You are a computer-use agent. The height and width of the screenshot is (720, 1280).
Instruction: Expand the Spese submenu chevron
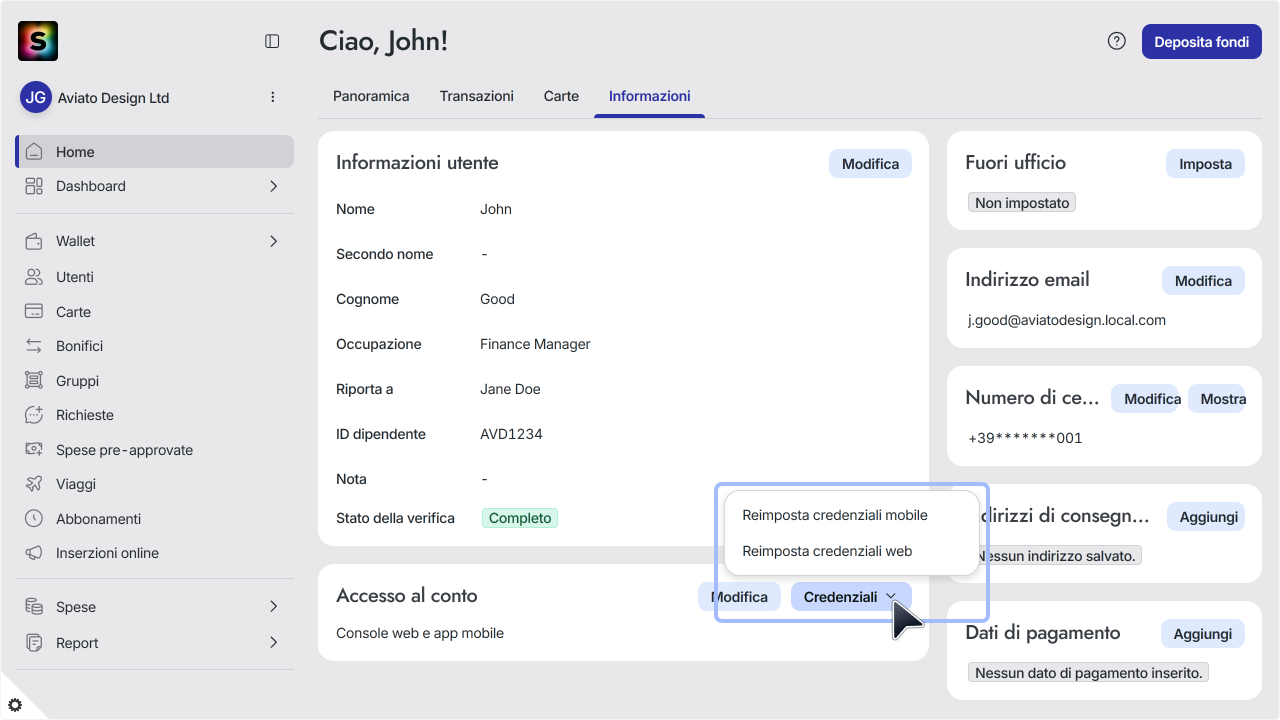pos(274,607)
